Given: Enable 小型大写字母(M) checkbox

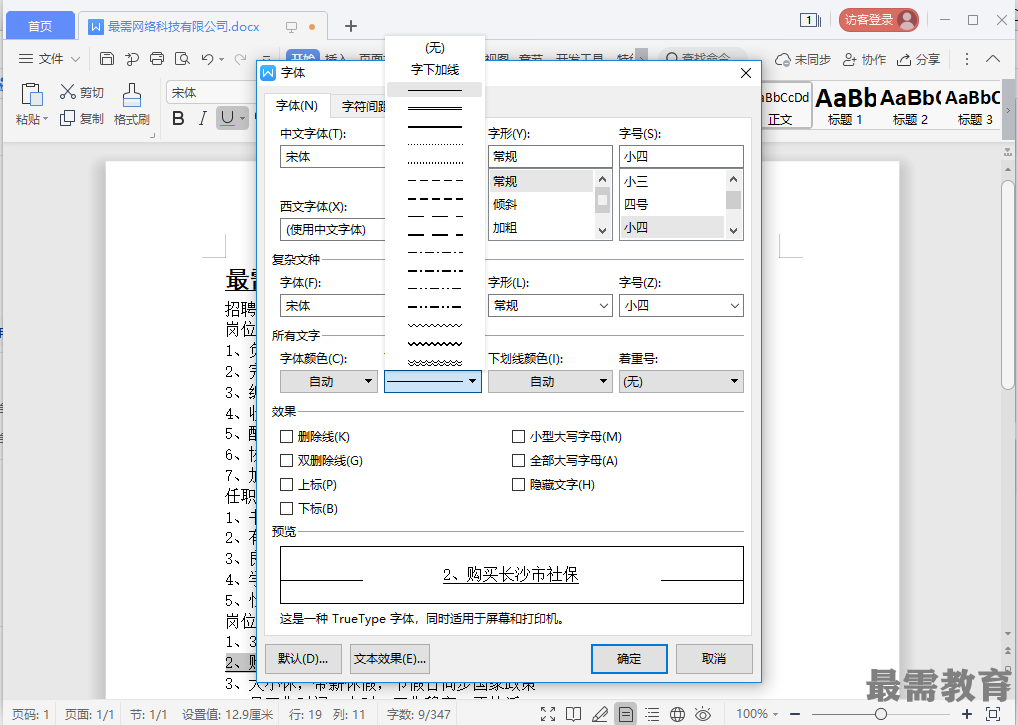Looking at the screenshot, I should [518, 436].
